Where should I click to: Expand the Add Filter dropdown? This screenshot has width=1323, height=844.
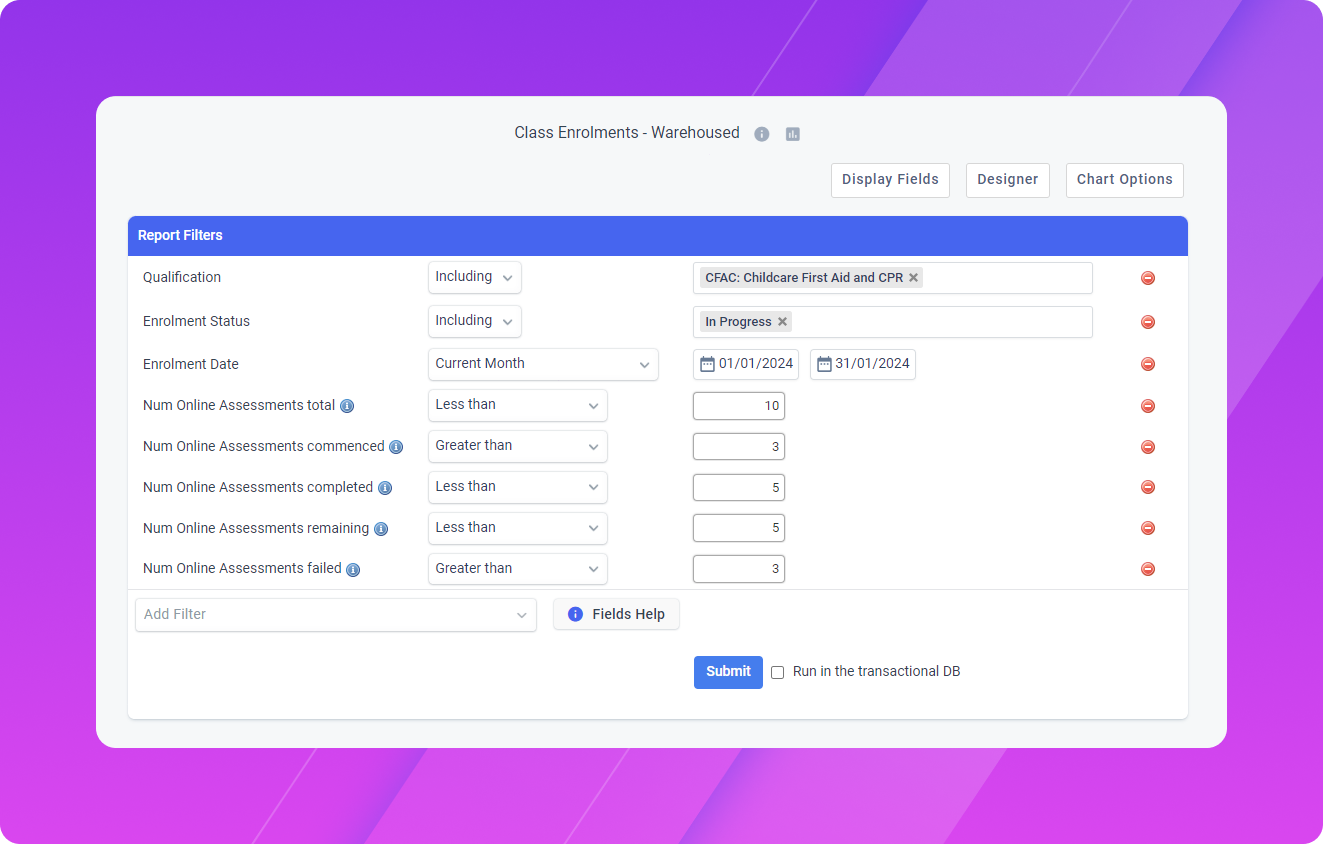[335, 614]
